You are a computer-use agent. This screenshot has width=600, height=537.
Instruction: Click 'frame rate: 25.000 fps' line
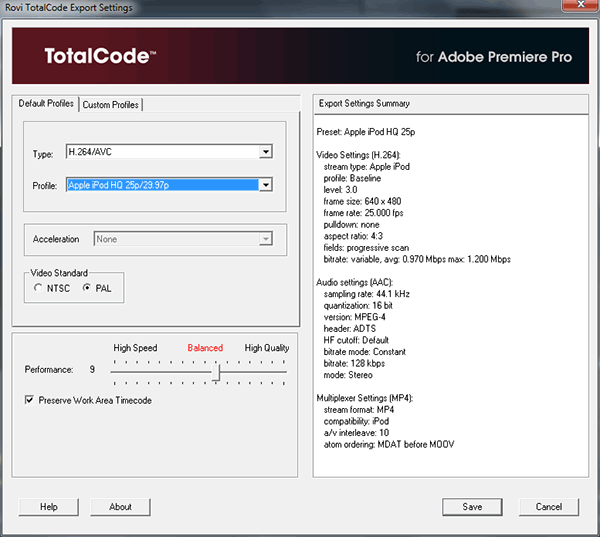pos(364,213)
